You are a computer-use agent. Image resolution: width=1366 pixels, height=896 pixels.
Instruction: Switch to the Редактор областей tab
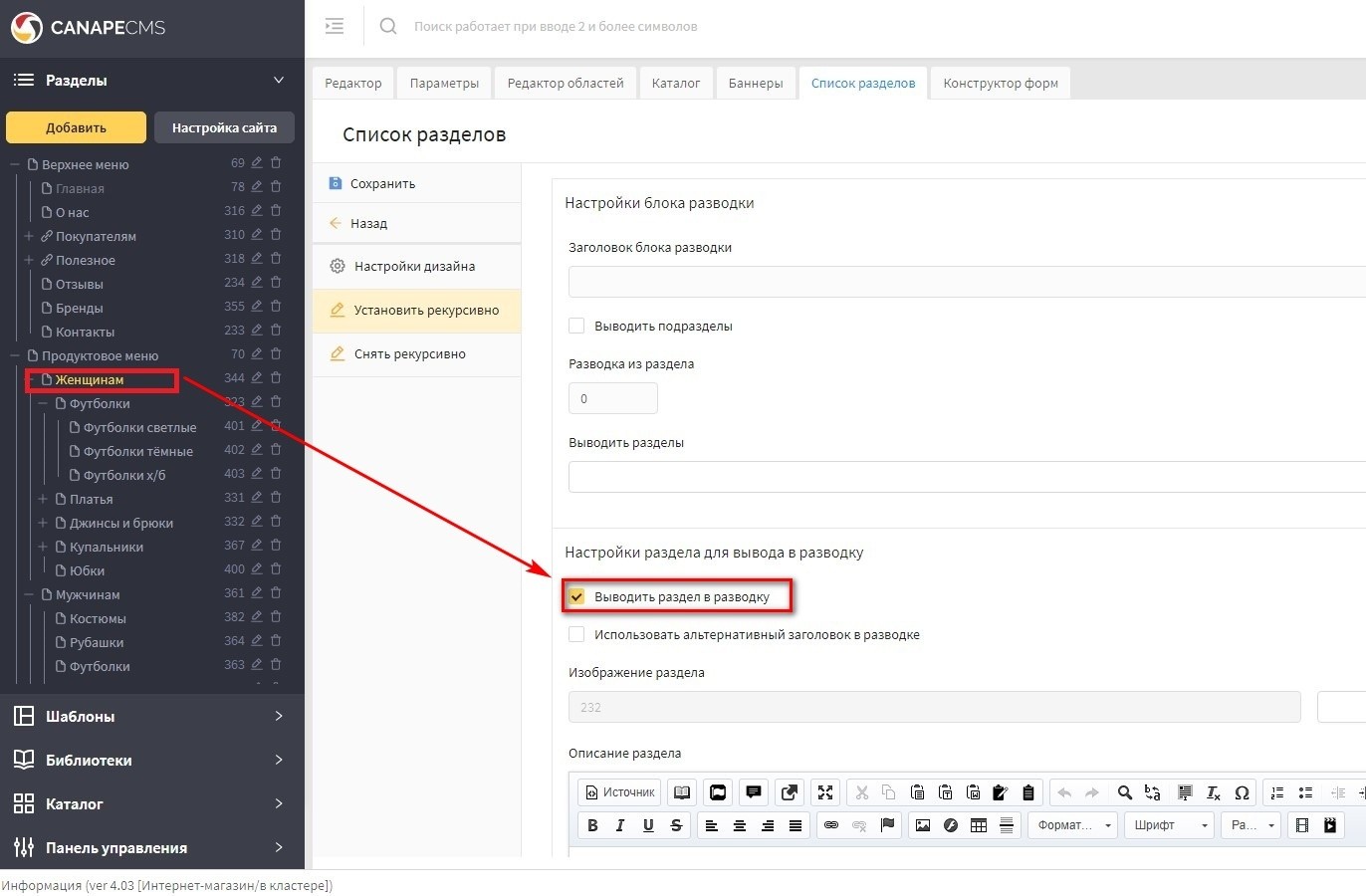pos(565,83)
